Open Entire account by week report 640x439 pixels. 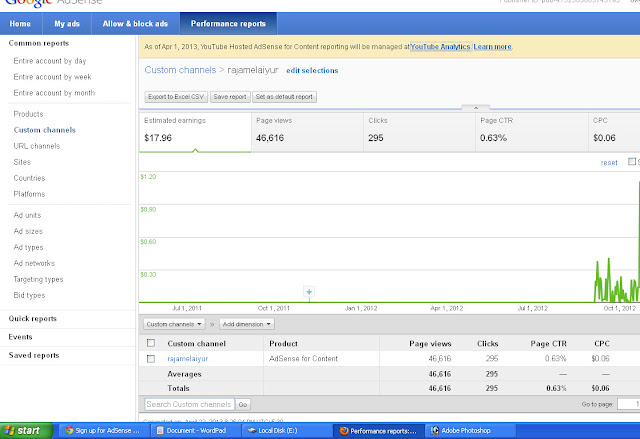pos(52,77)
